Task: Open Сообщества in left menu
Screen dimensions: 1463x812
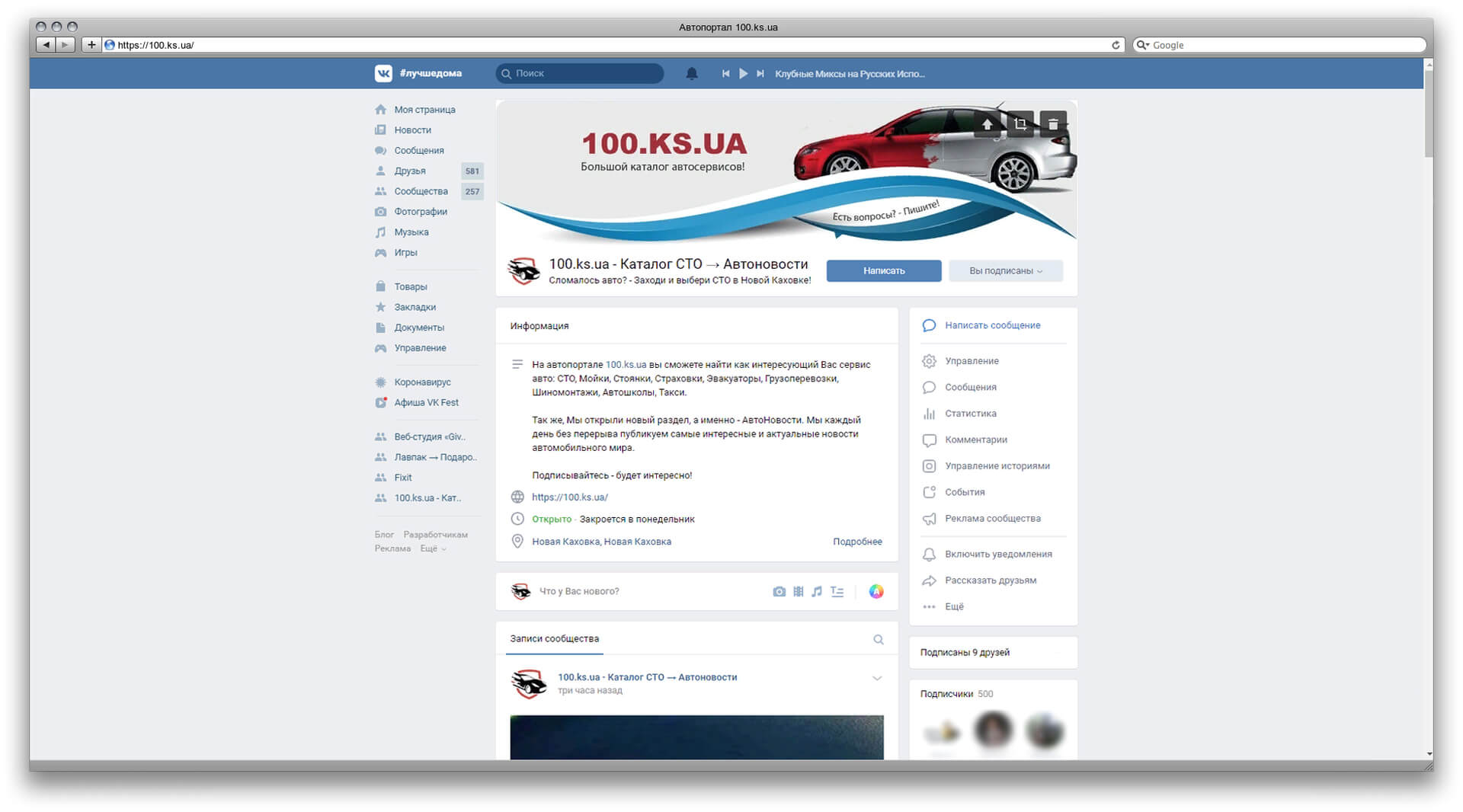Action: 421,191
